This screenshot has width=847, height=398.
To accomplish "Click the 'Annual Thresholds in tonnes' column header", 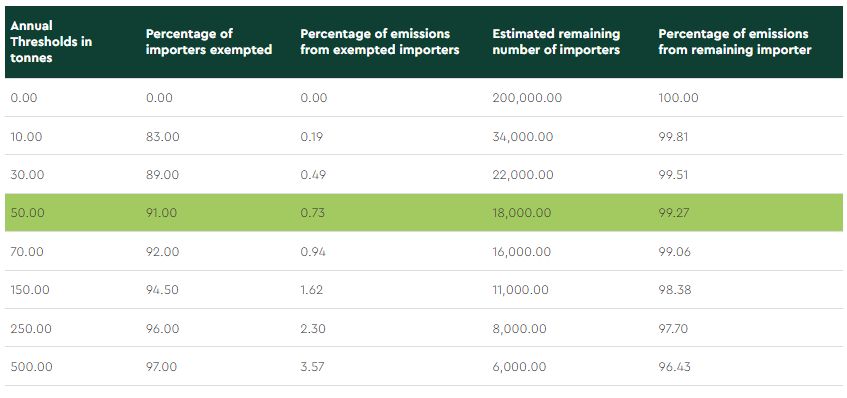I will [x=51, y=42].
